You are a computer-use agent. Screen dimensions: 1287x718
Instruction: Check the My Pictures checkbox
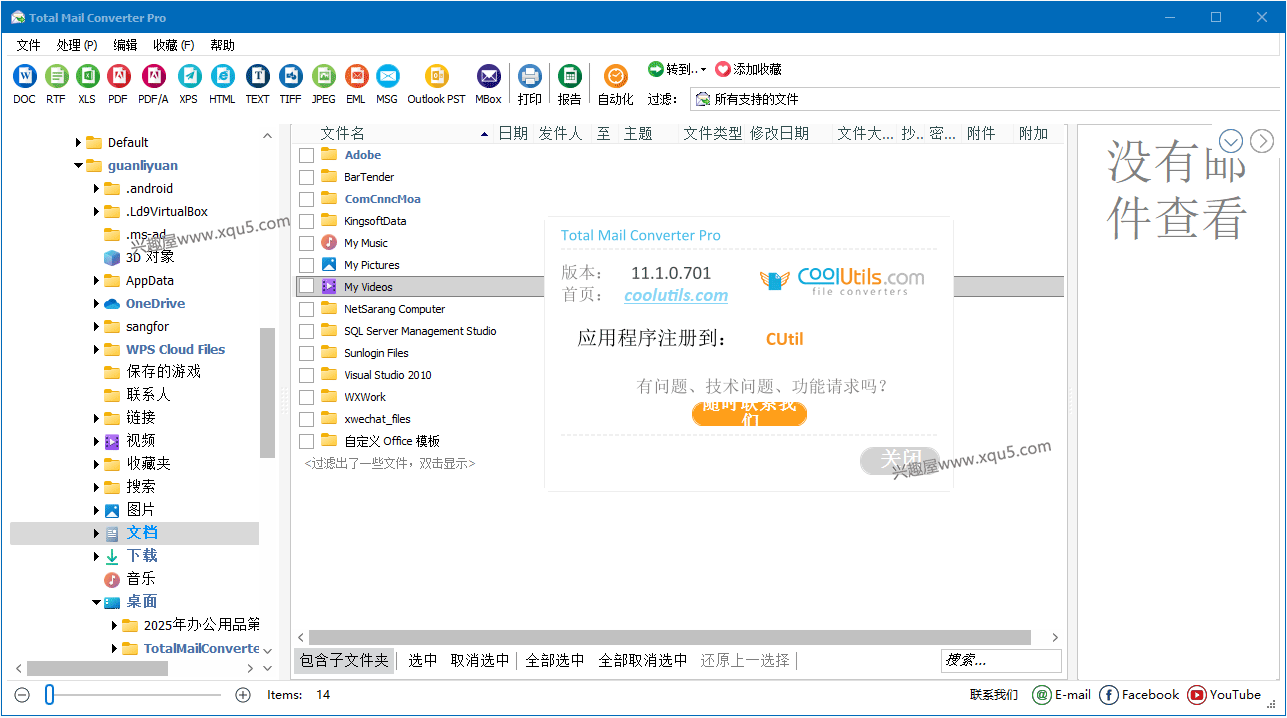(x=306, y=265)
